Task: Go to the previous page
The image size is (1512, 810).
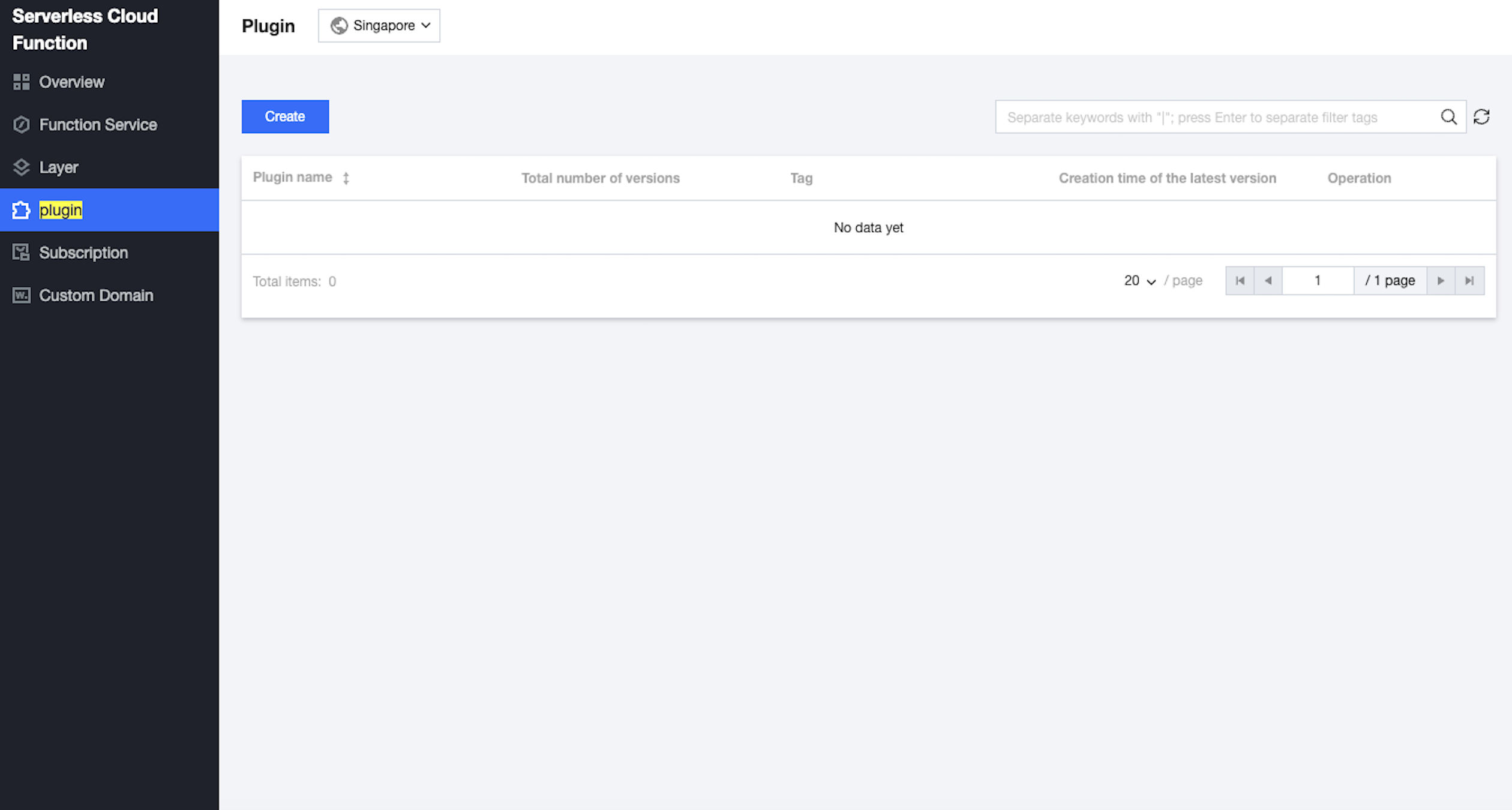Action: pyautogui.click(x=1268, y=281)
